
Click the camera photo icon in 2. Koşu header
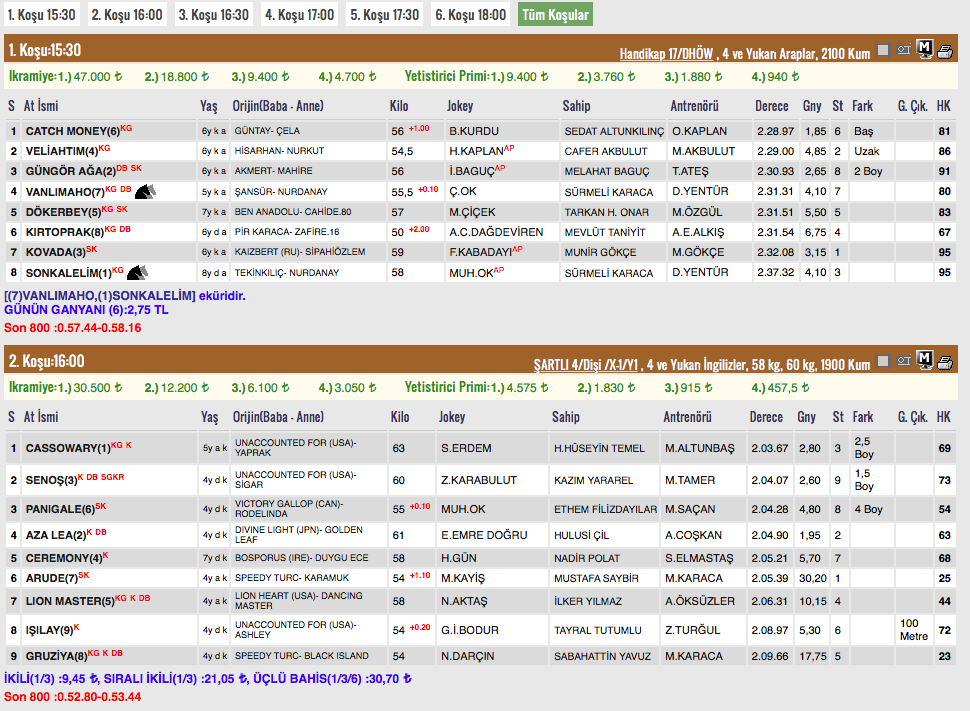(x=904, y=361)
